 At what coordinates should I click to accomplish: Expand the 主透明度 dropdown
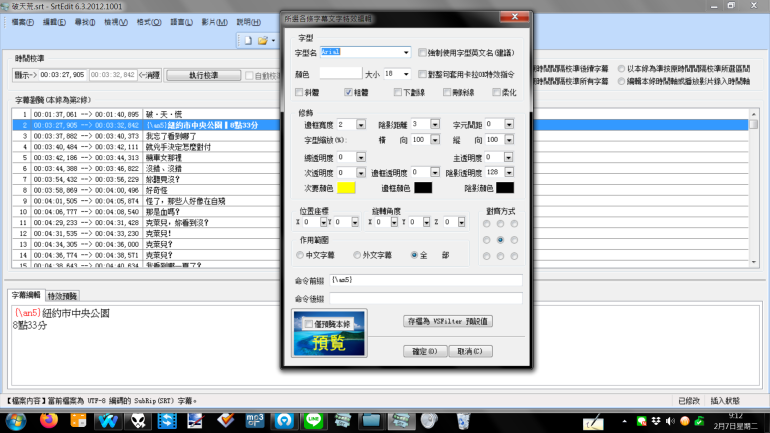(x=509, y=158)
